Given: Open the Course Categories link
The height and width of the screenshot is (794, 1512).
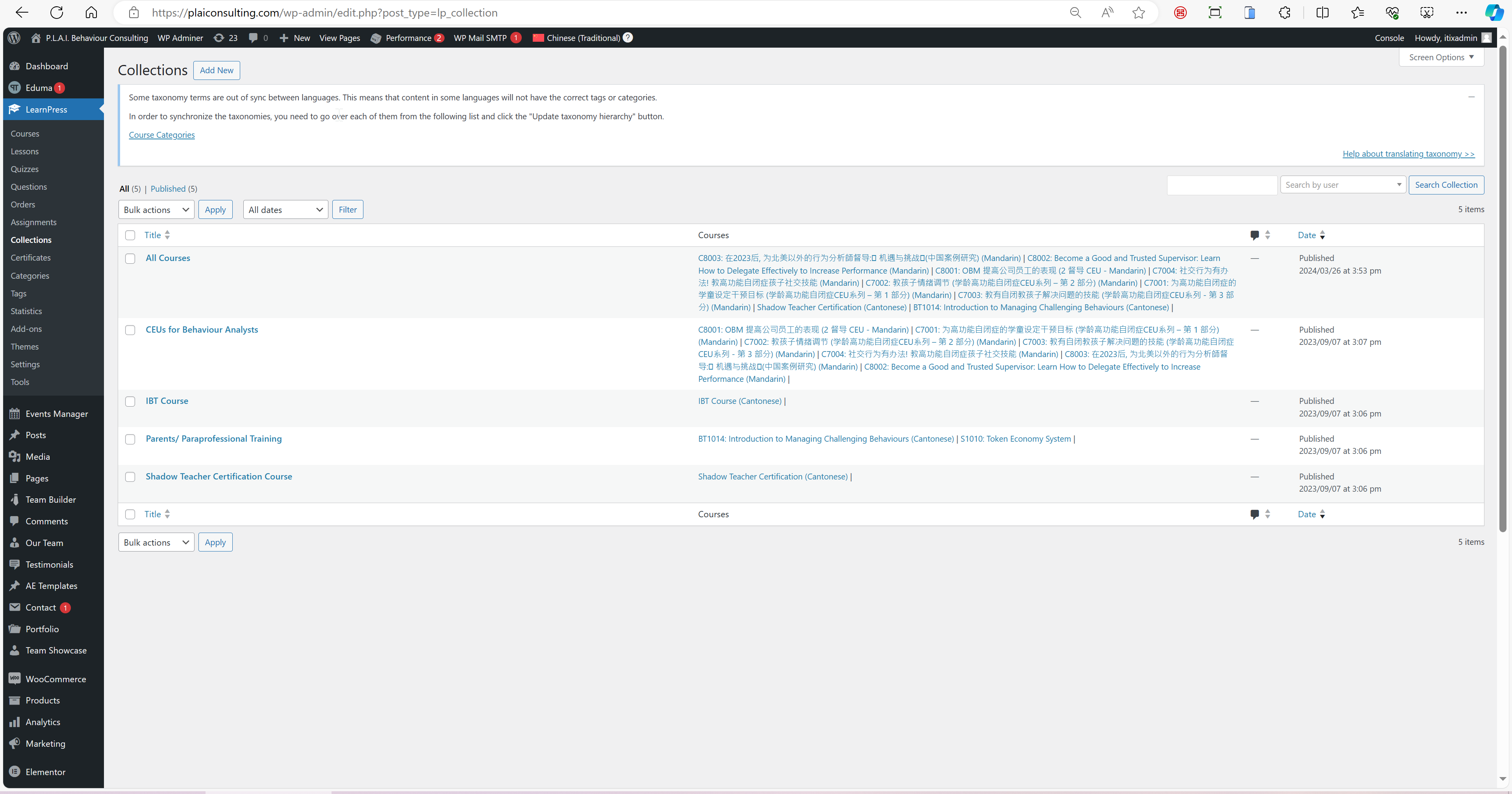Looking at the screenshot, I should pyautogui.click(x=161, y=135).
